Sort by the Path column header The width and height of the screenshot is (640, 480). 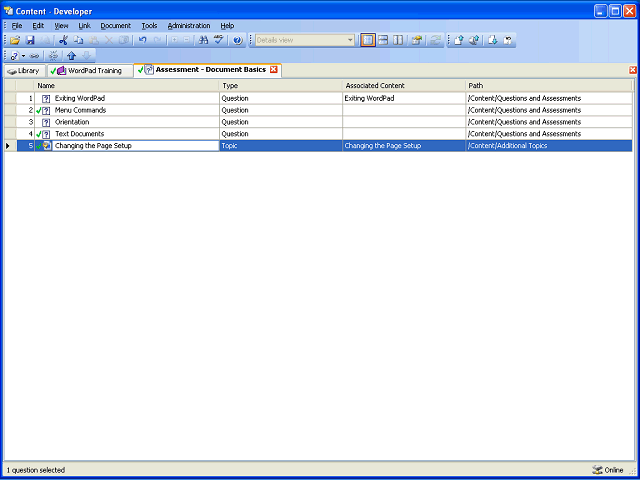click(549, 86)
